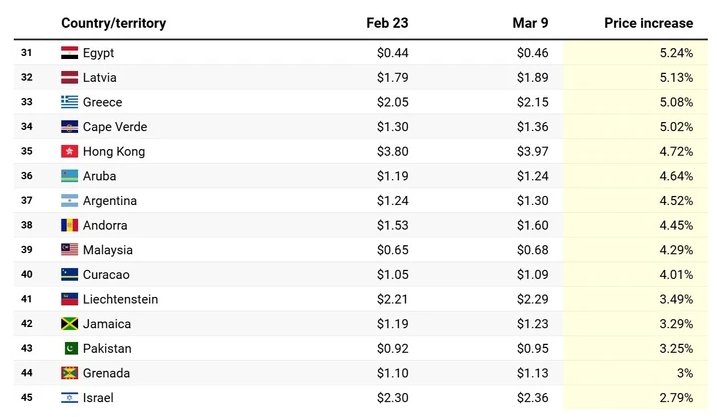This screenshot has width=717, height=417.
Task: Click Aruba's $1.24 Mar 9 price
Action: tap(534, 176)
